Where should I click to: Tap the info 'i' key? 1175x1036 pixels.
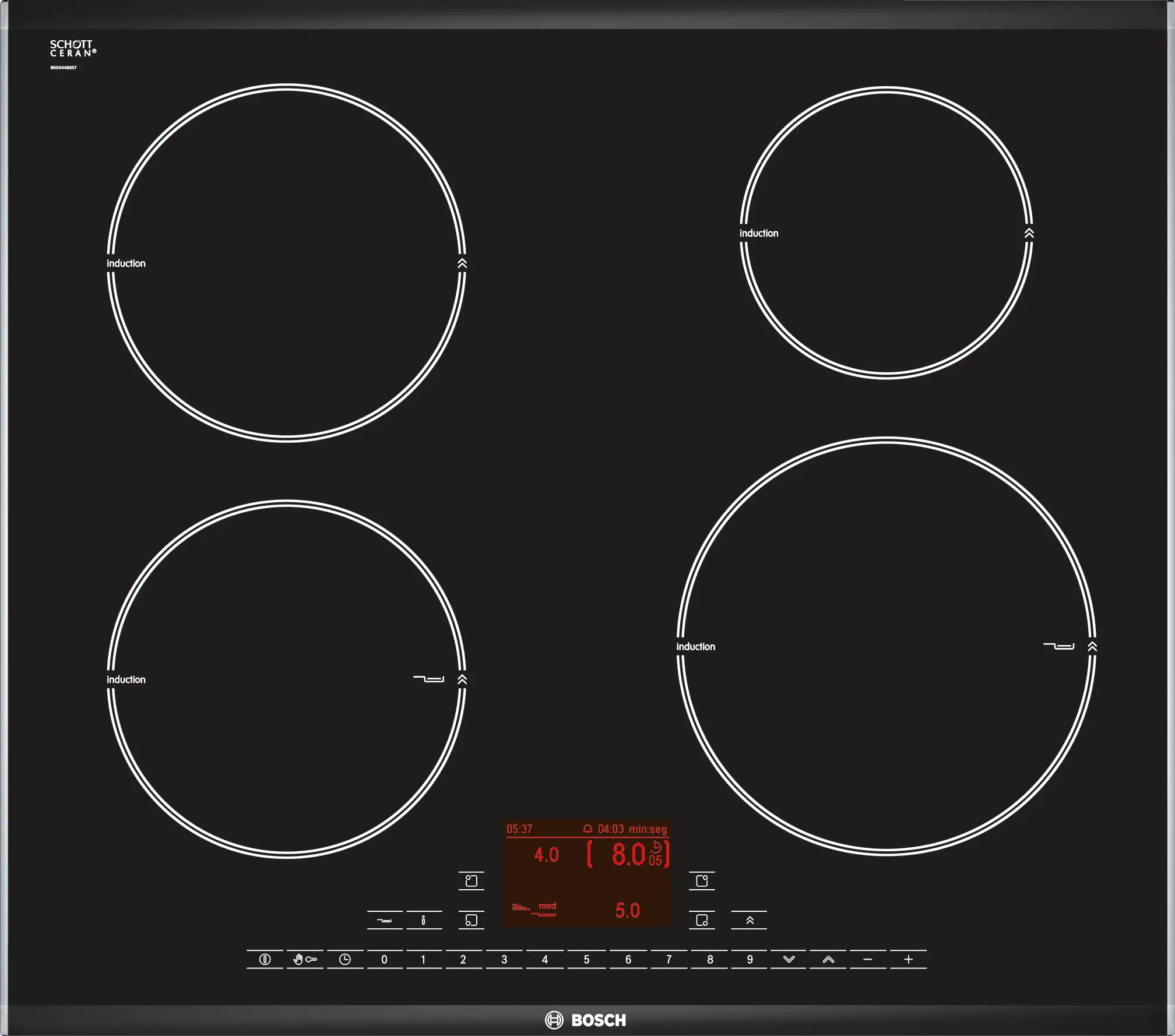coord(424,920)
